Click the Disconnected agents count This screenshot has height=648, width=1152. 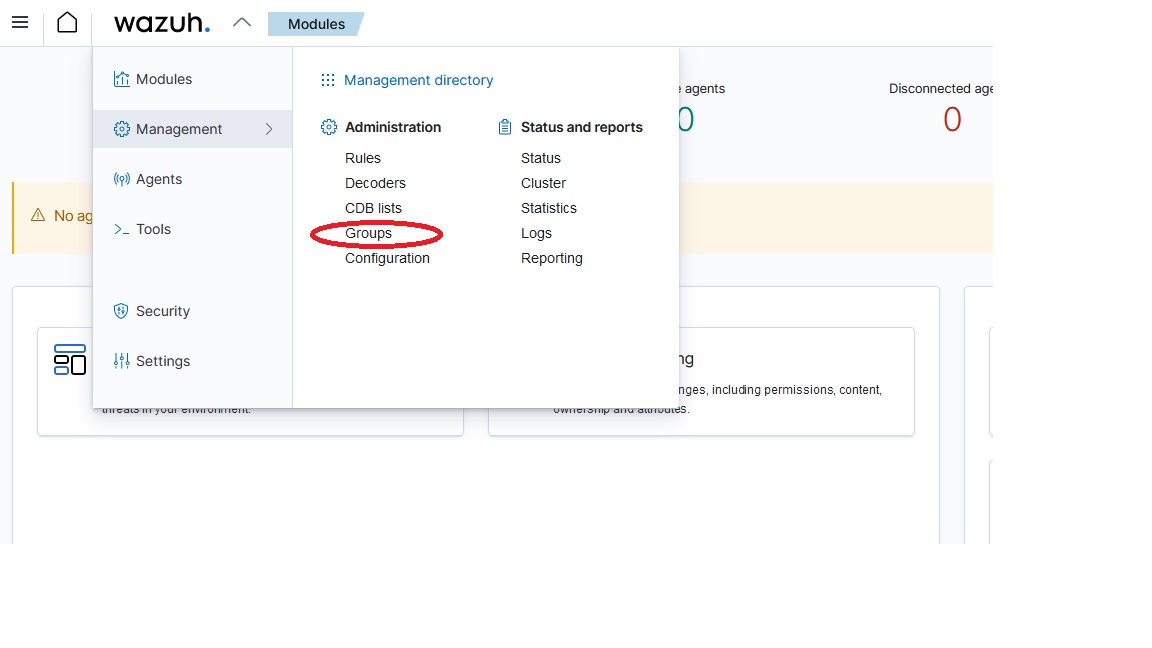951,119
